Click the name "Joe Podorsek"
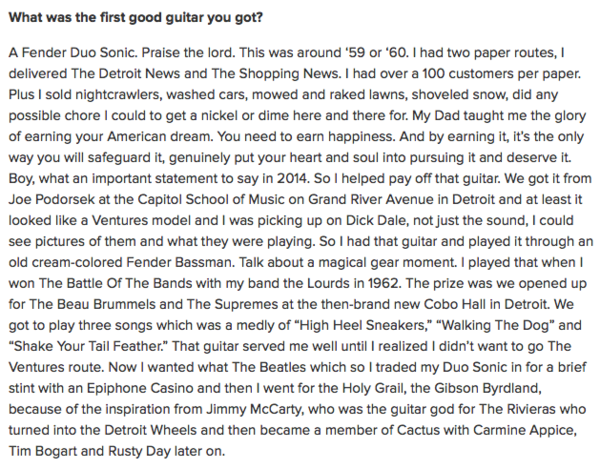600x469 pixels. tap(52, 200)
